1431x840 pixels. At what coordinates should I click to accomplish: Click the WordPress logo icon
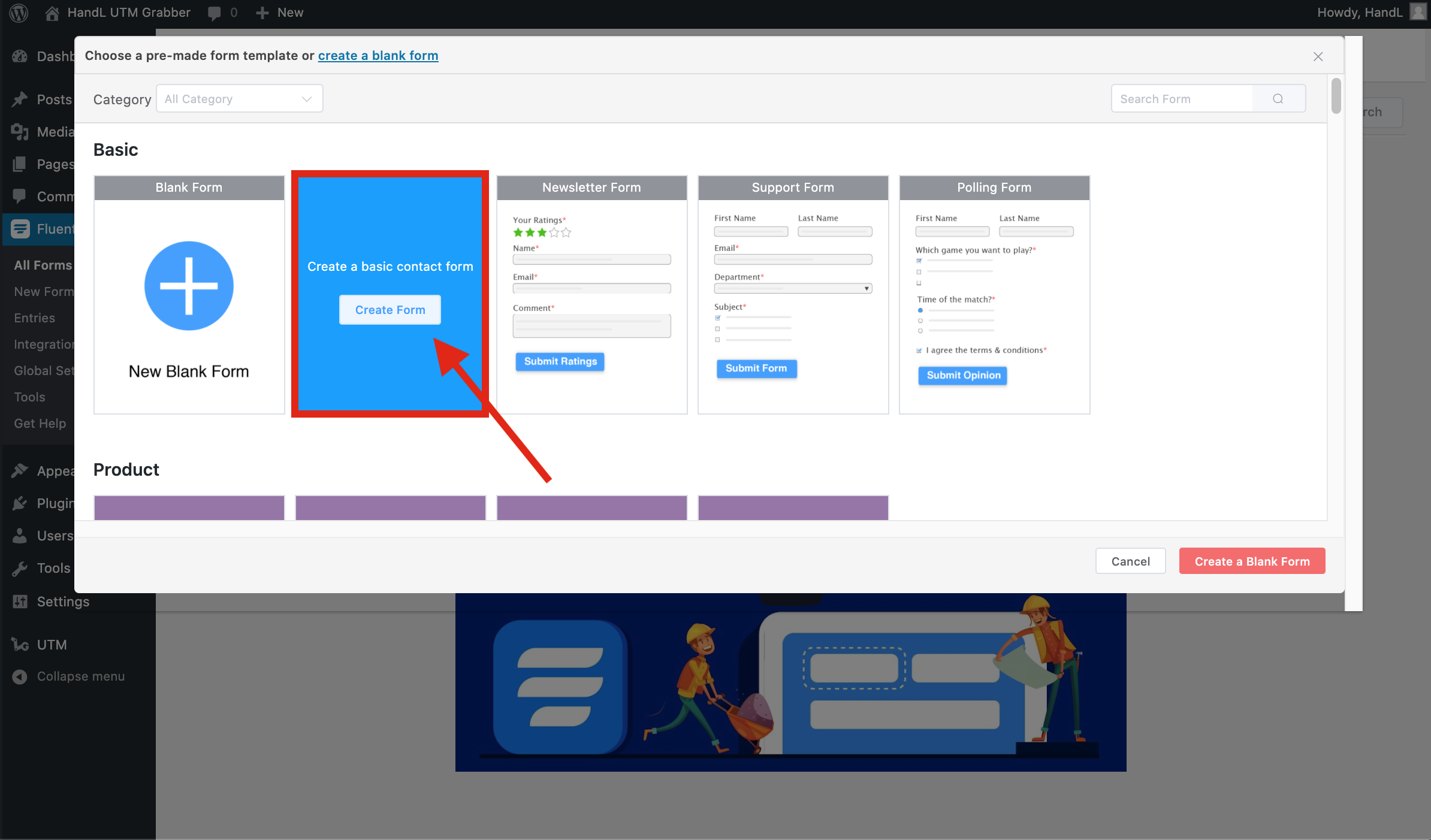click(19, 13)
